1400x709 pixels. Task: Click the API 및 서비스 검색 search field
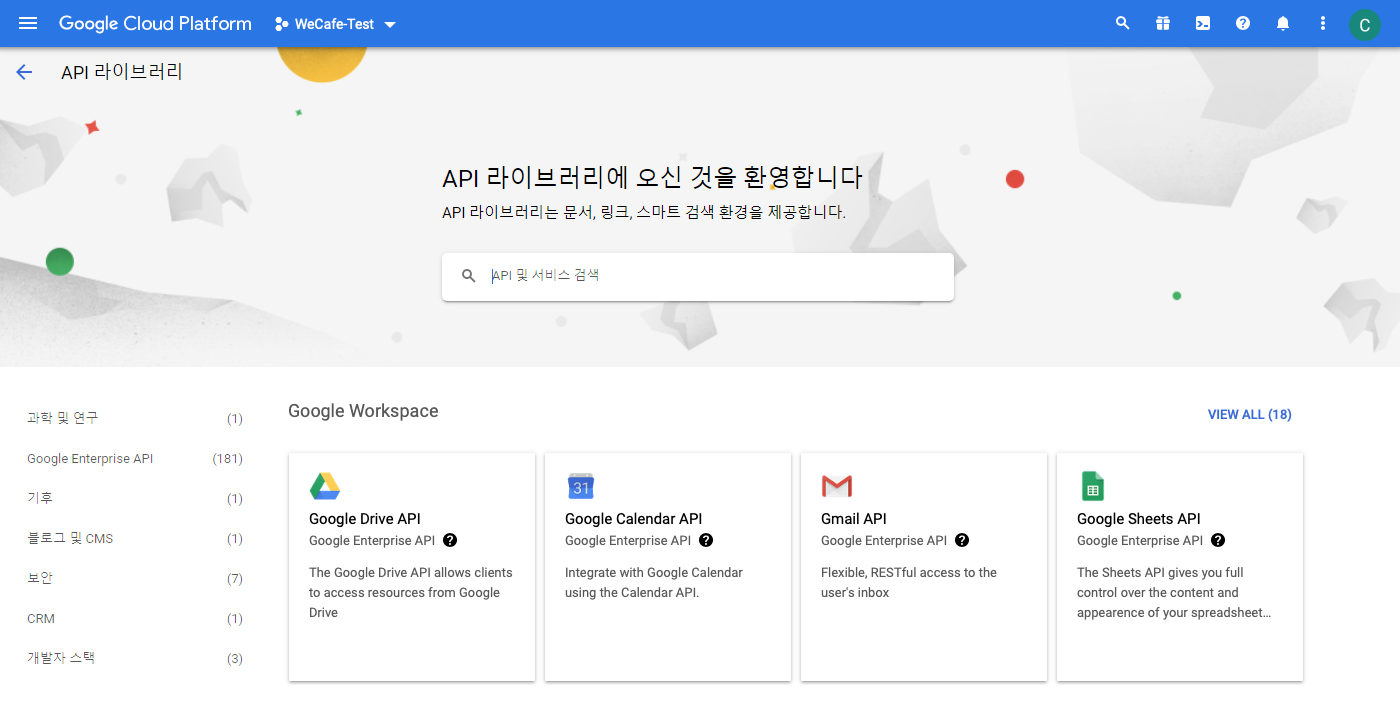point(697,276)
